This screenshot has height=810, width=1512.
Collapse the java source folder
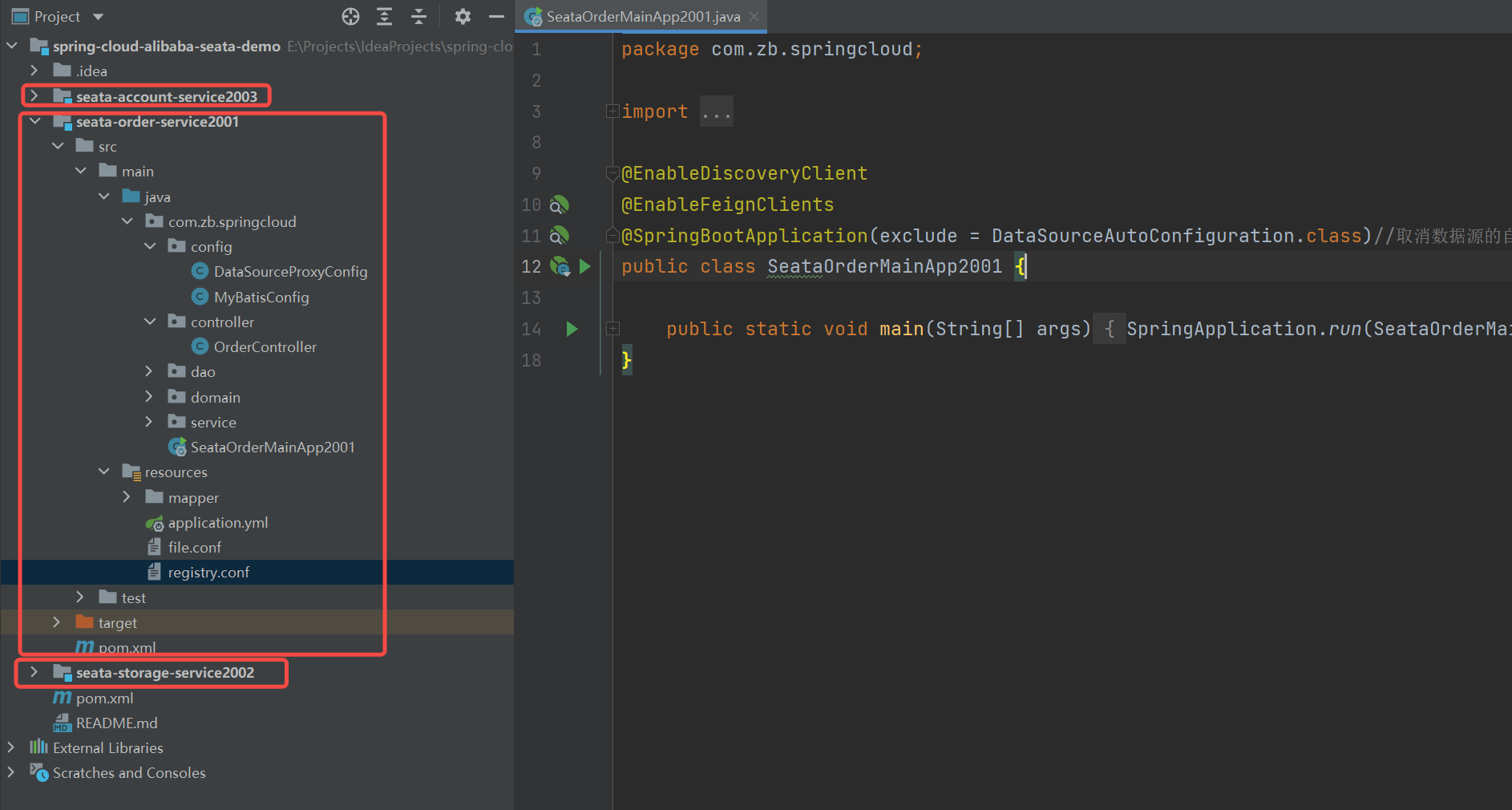[x=104, y=196]
